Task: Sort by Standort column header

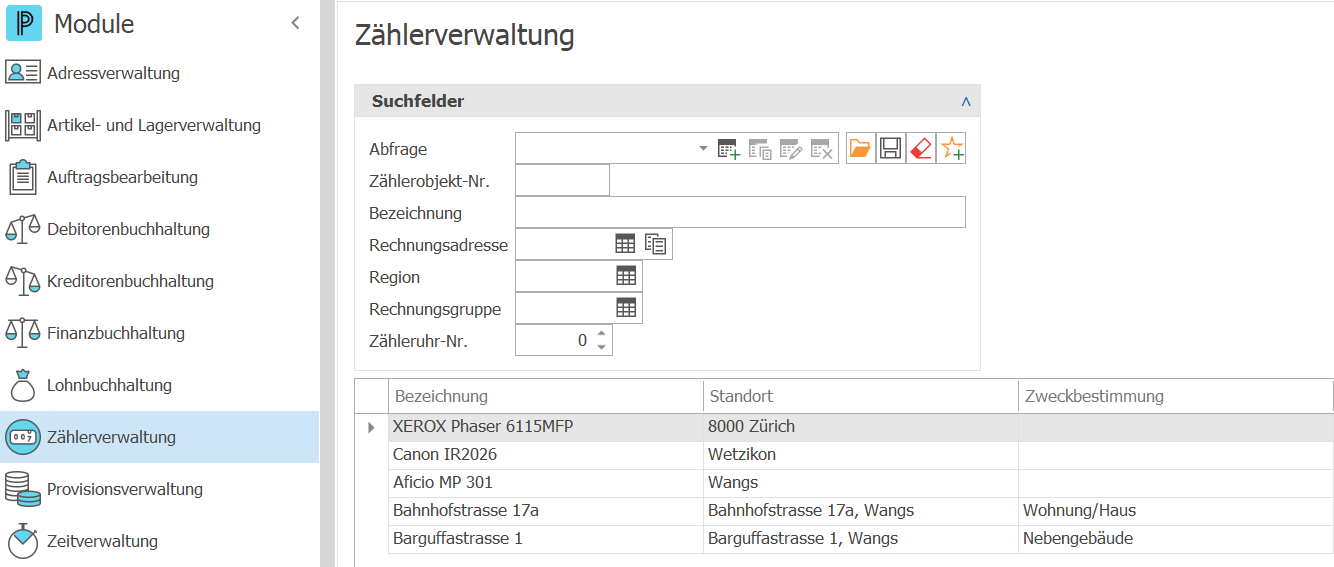Action: click(x=861, y=396)
